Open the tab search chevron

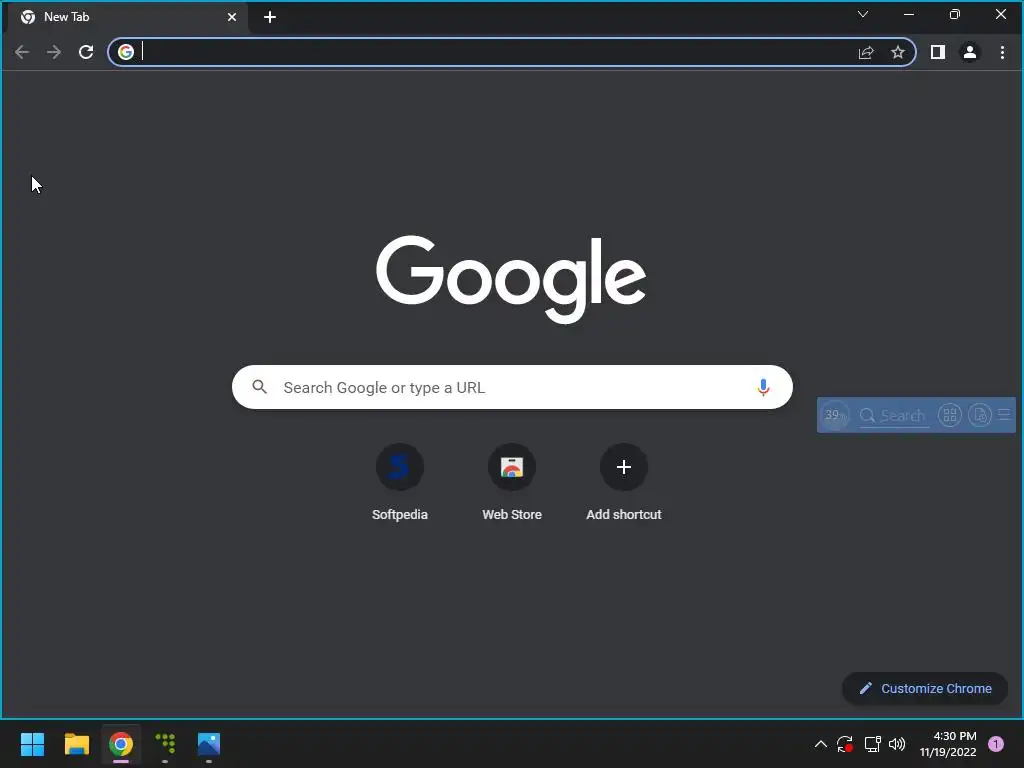click(x=863, y=14)
